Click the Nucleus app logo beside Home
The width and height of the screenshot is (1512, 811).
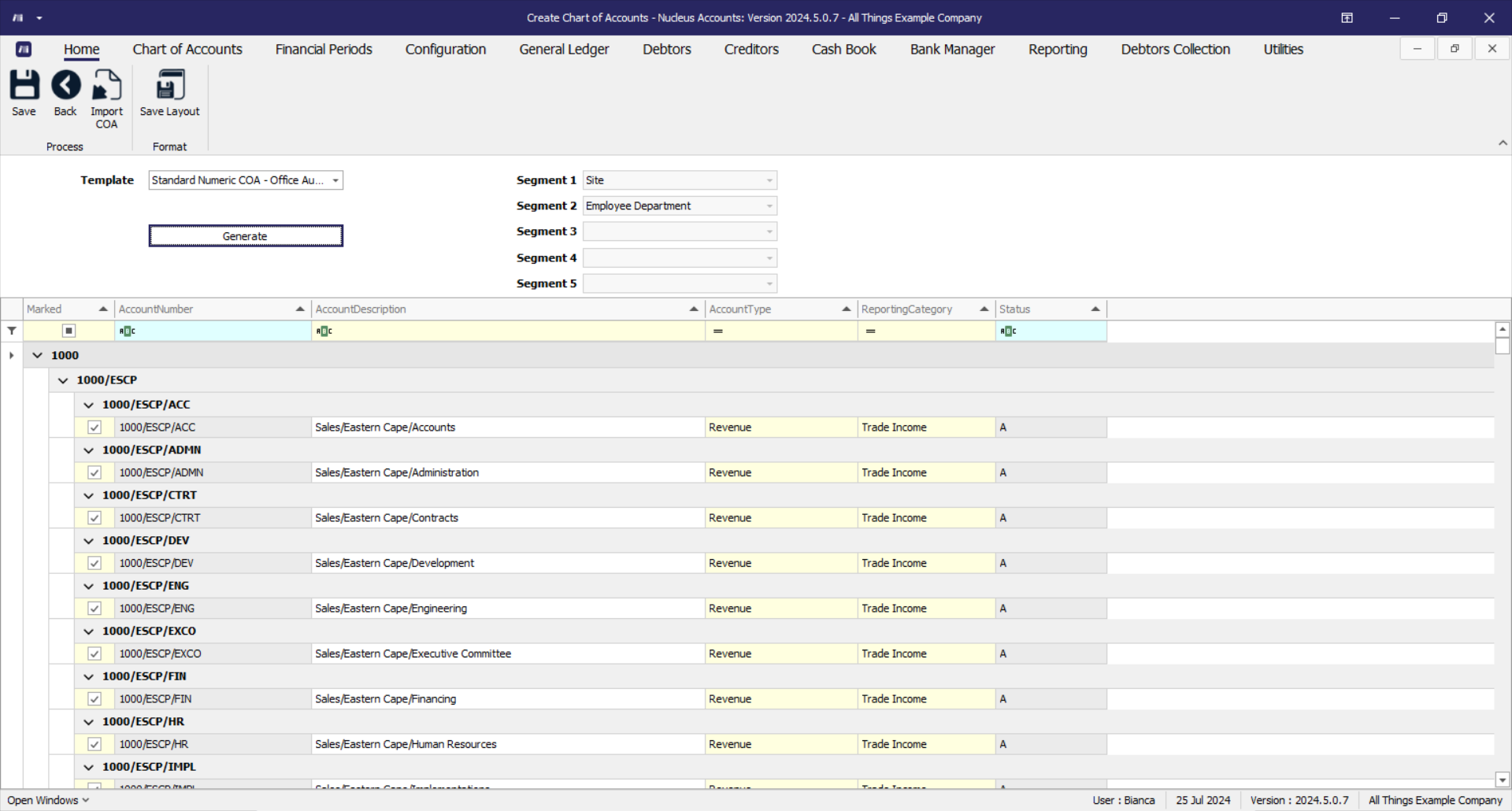(24, 50)
